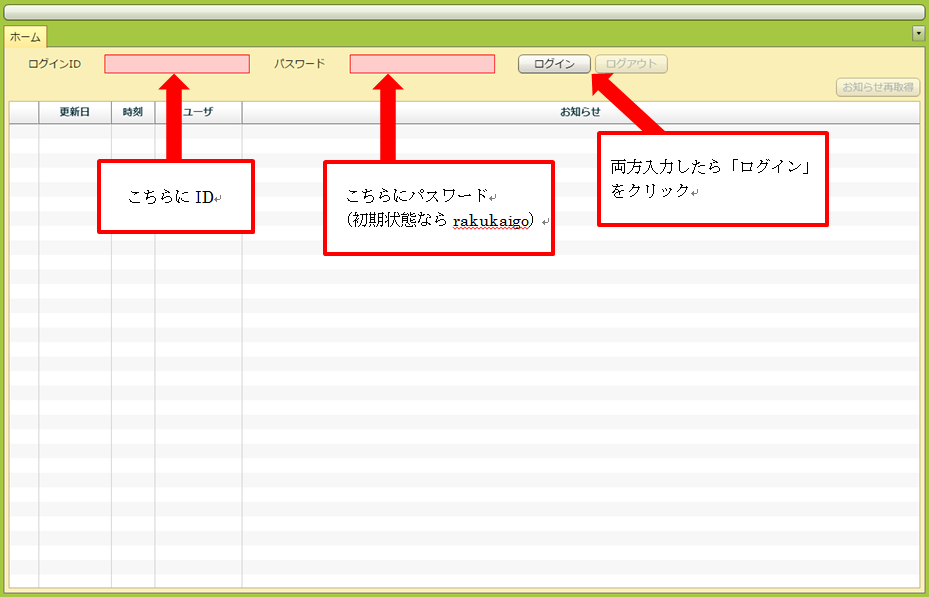This screenshot has width=929, height=597.
Task: Click the お知らせ再取得 button
Action: click(877, 87)
